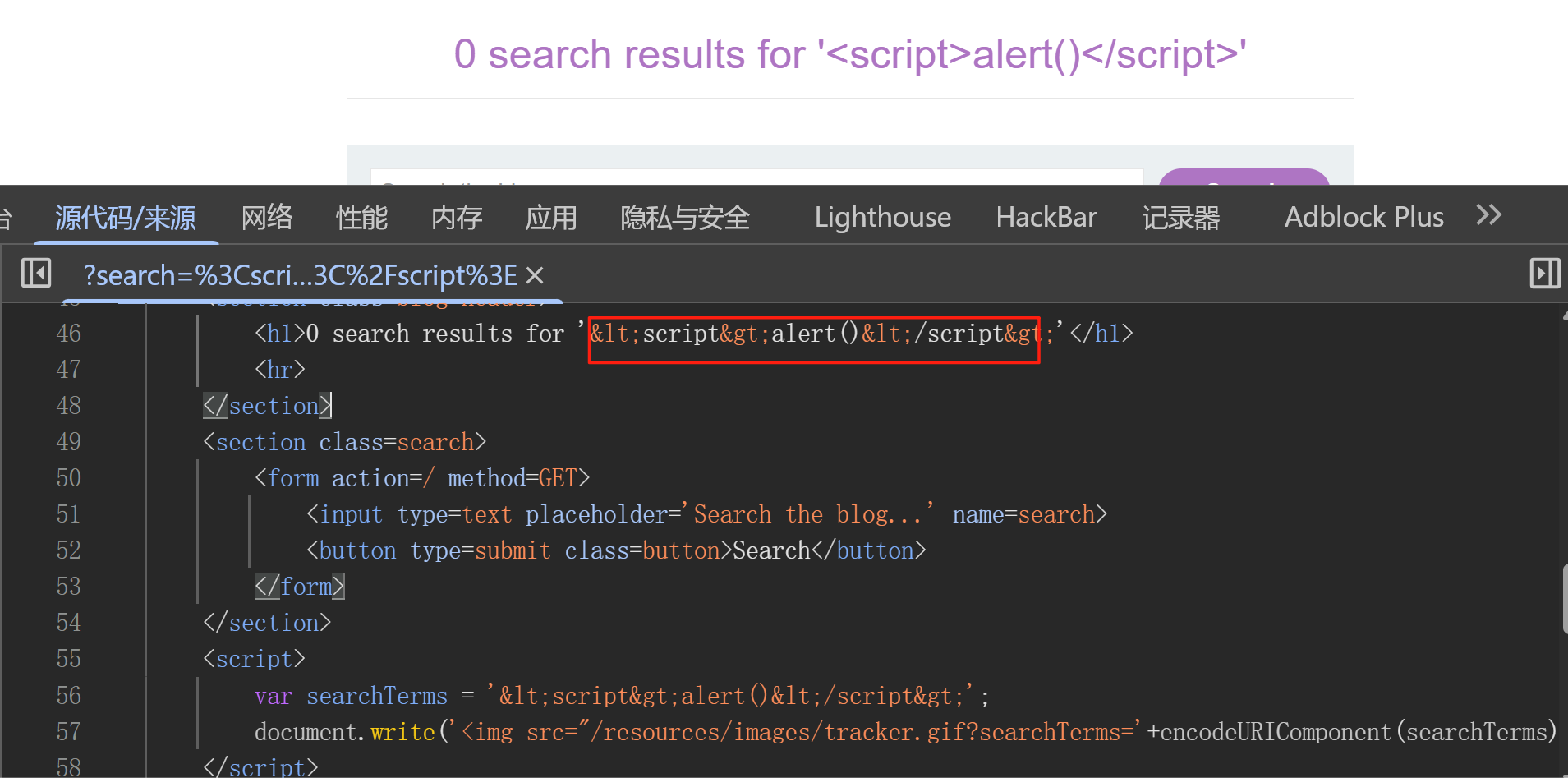The image size is (1568, 778).
Task: Click '<form action=/ method=GET>' on line 50
Action: pos(422,478)
